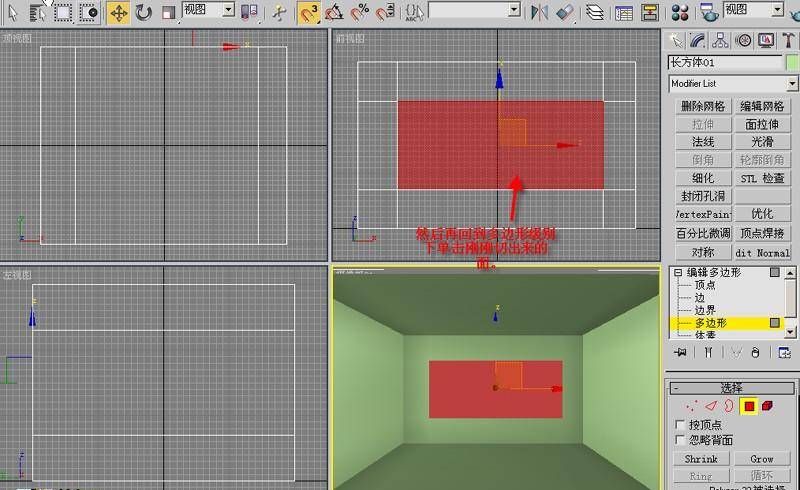
Task: Toggle Show End Result icon
Action: (x=708, y=352)
